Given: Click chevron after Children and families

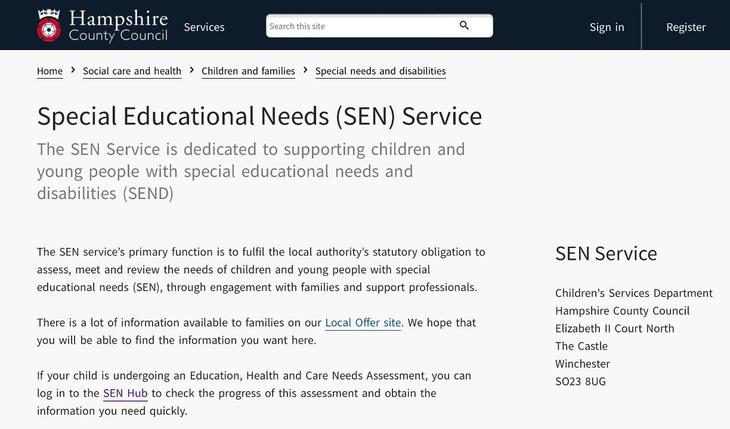Looking at the screenshot, I should click(305, 70).
